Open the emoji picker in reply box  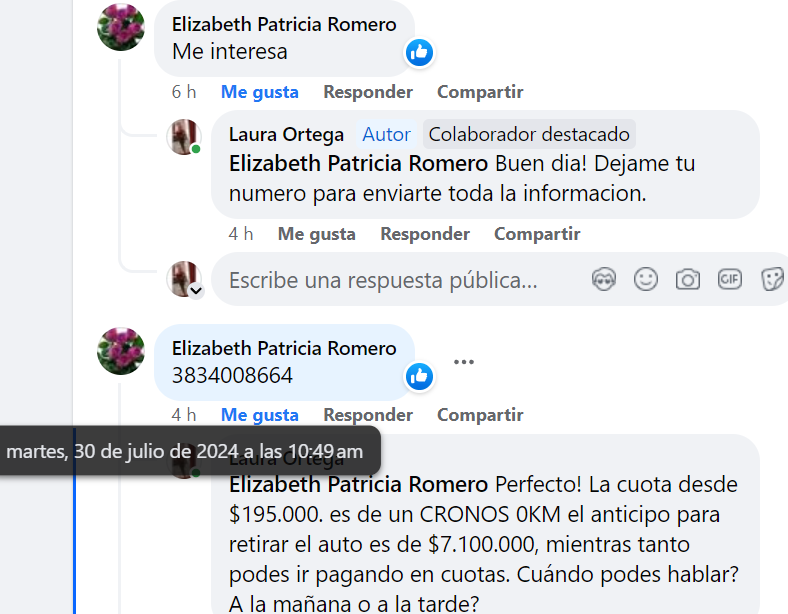[646, 279]
